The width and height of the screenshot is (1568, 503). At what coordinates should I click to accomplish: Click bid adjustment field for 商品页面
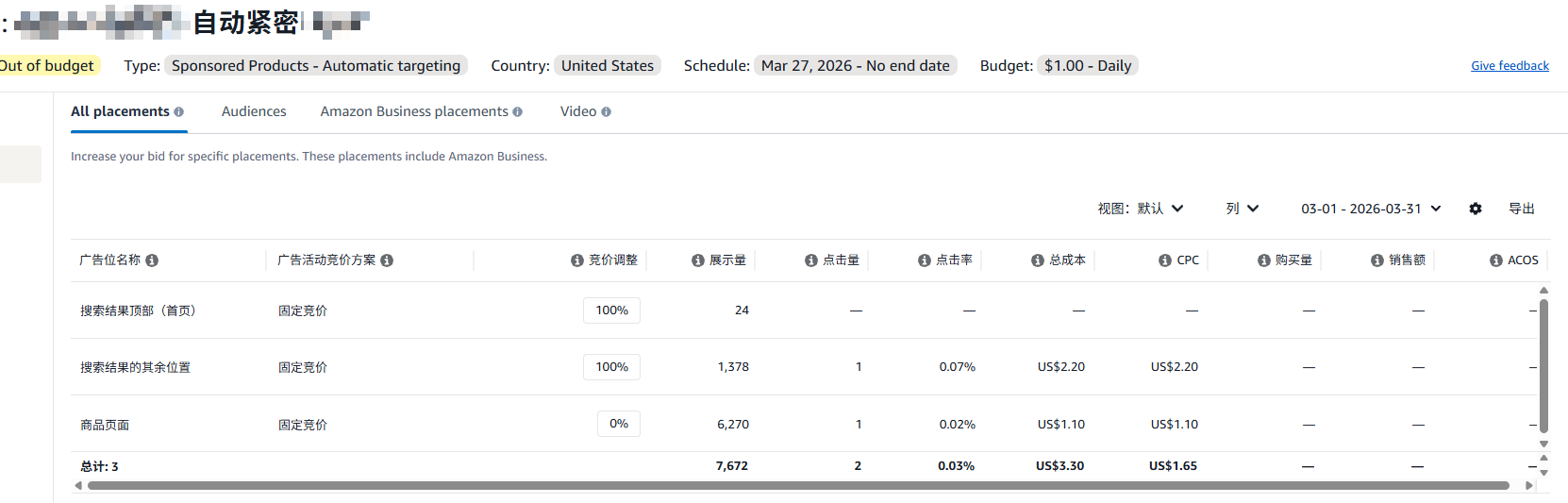(618, 424)
